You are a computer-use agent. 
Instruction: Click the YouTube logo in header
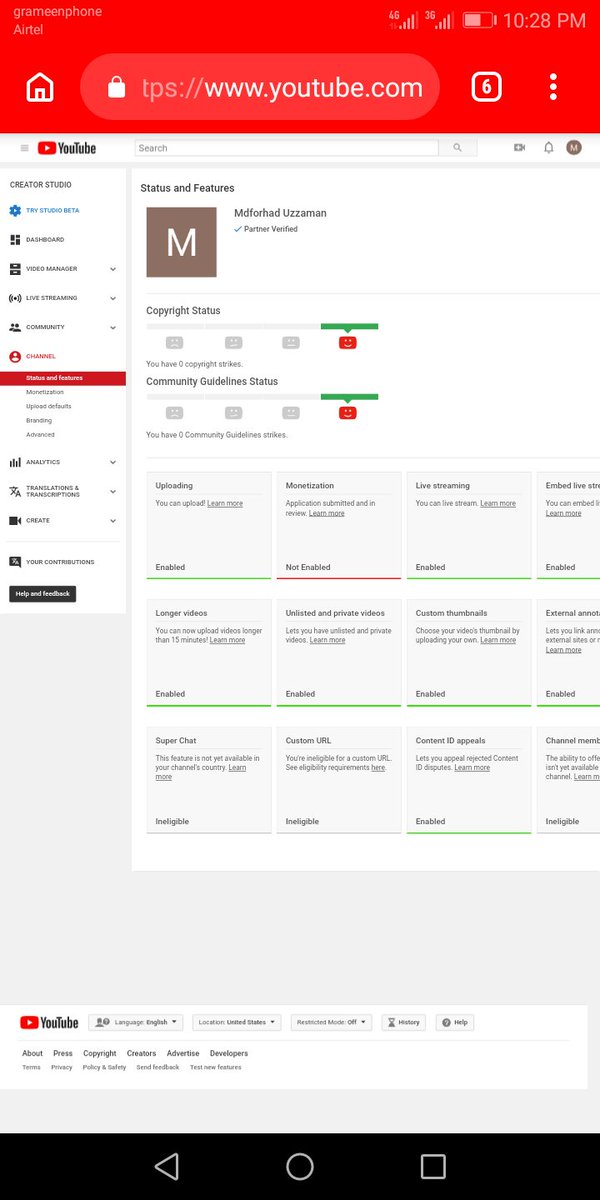click(x=67, y=148)
